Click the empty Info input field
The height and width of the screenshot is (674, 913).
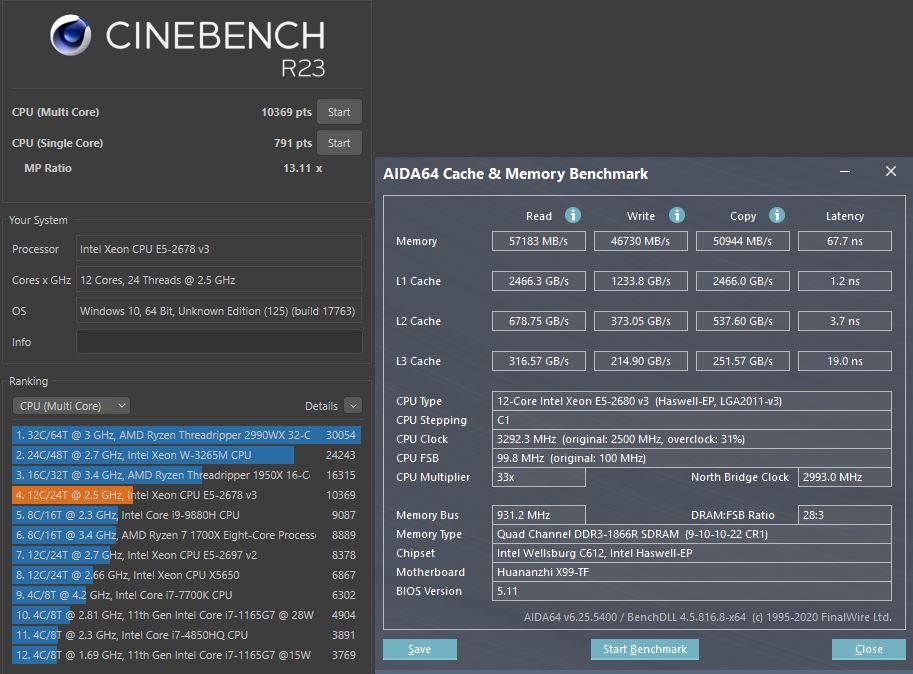click(x=220, y=342)
